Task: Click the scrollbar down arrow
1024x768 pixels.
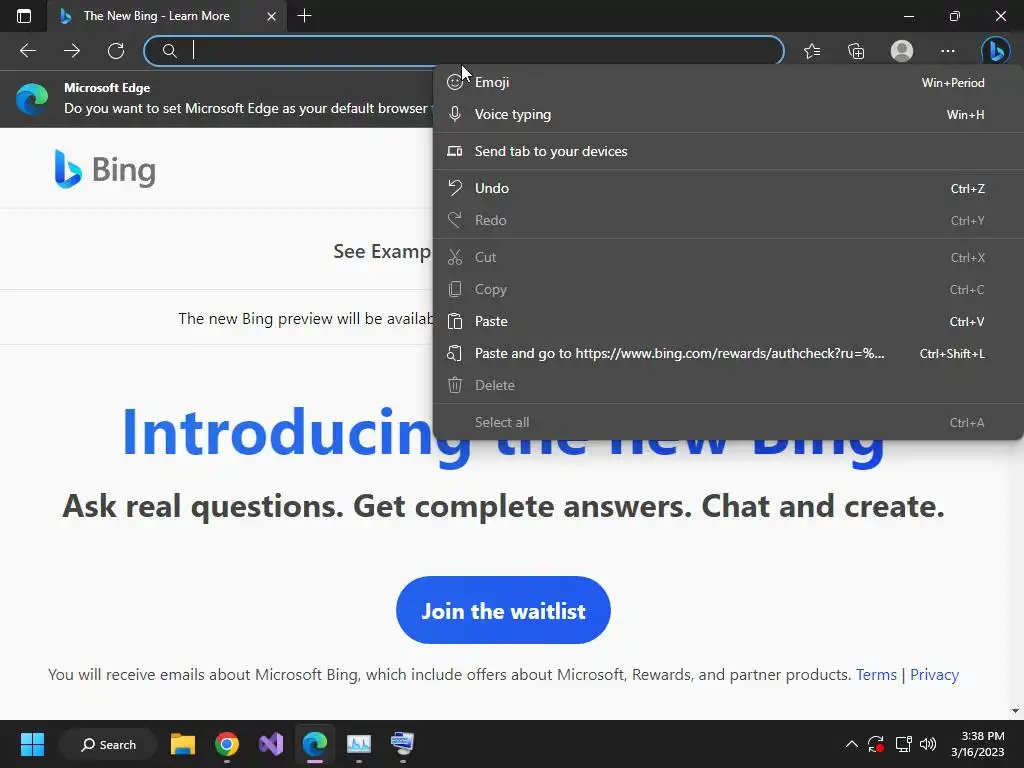Action: click(x=1015, y=711)
